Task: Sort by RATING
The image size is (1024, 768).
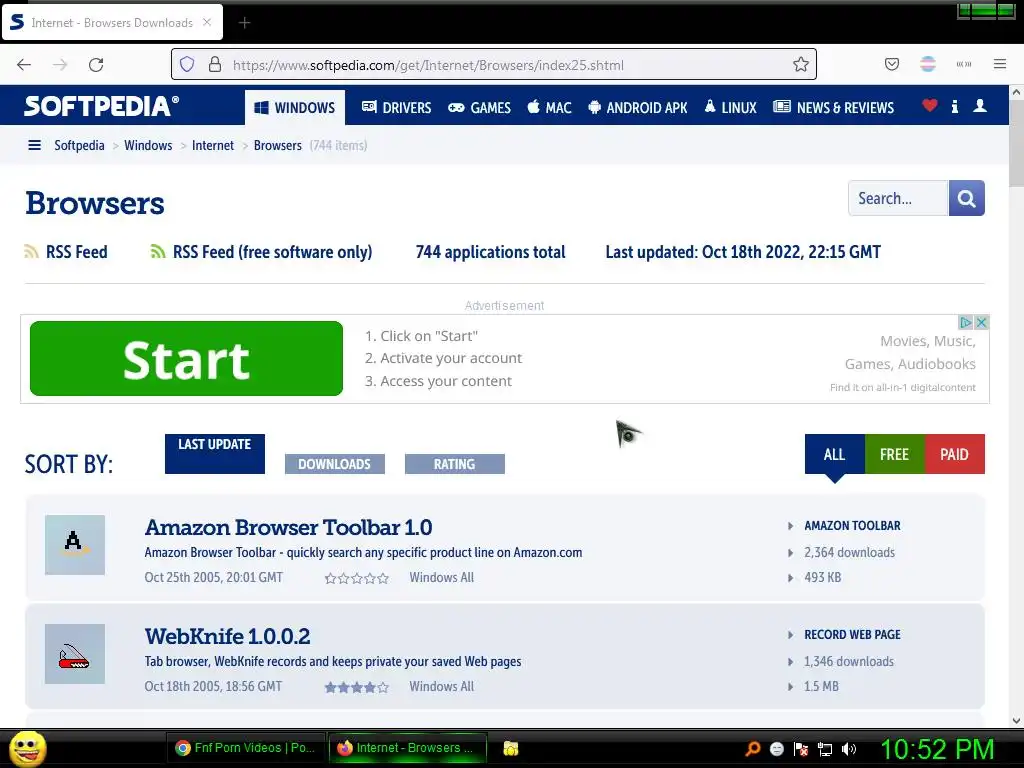Action: point(455,464)
